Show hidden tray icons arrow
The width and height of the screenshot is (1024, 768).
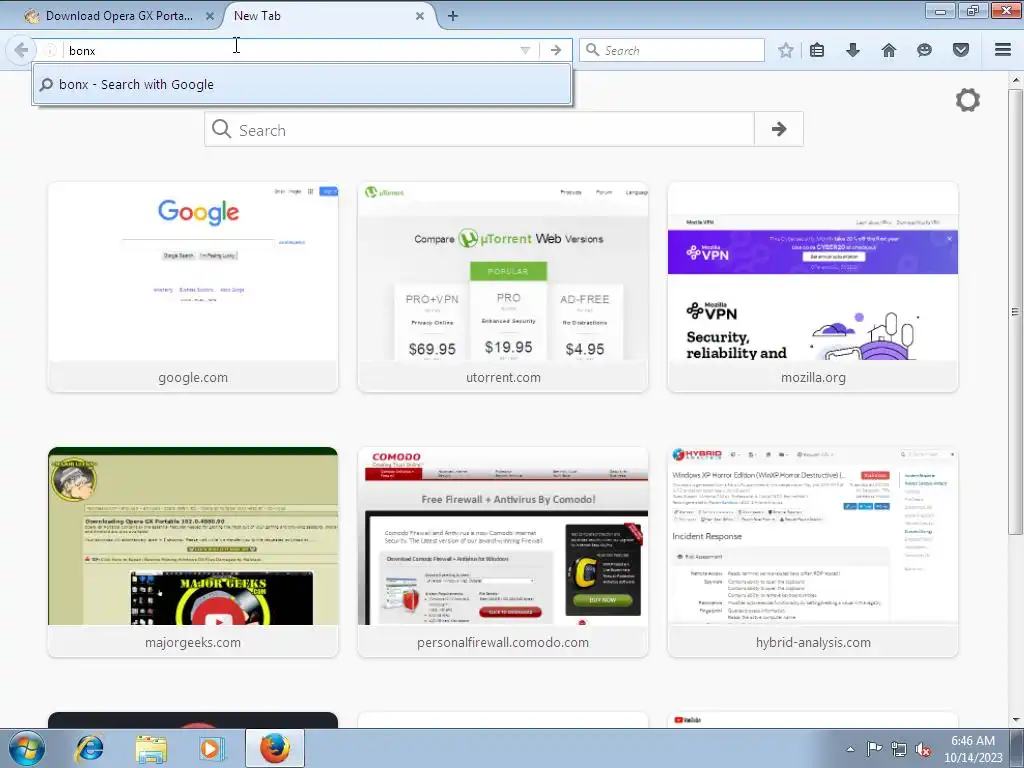[x=850, y=749]
